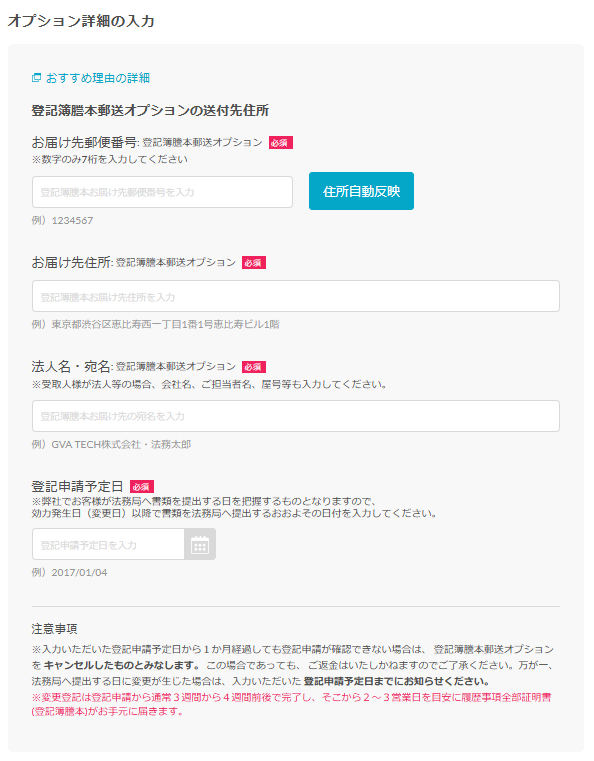
Task: Focus the 登記申請予定日 date input
Action: [x=108, y=545]
